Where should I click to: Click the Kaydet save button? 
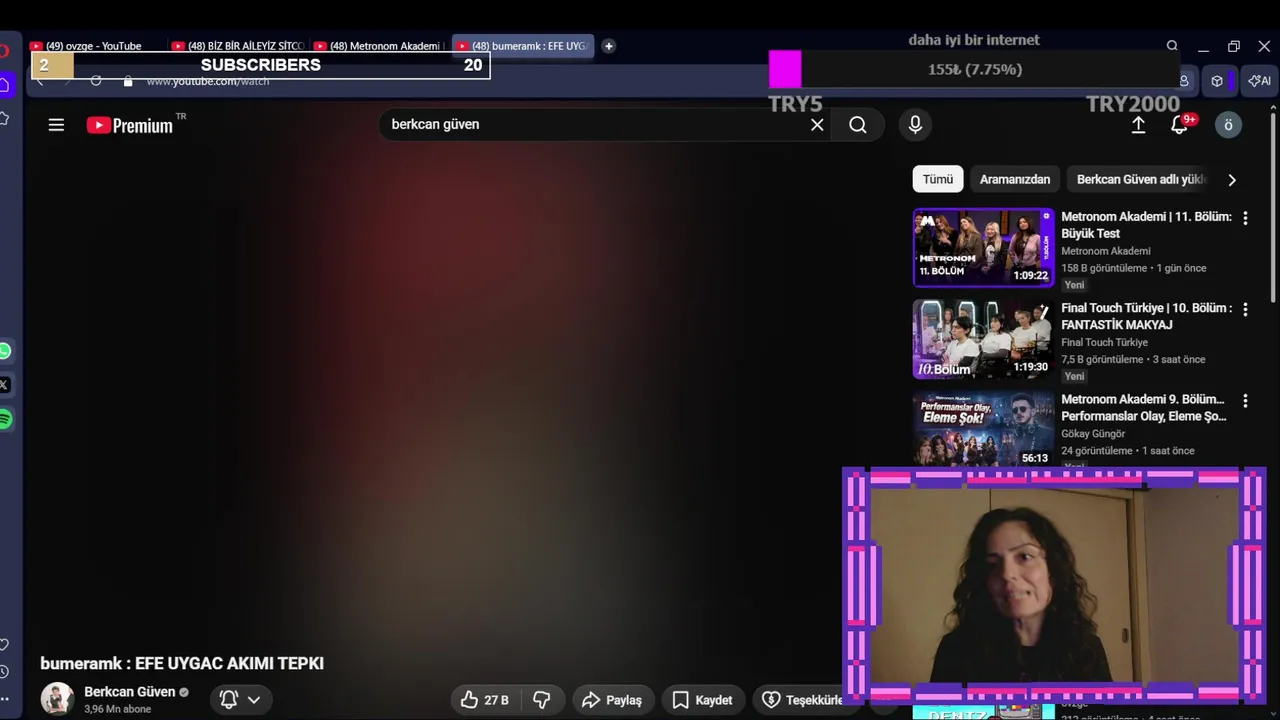tap(703, 700)
